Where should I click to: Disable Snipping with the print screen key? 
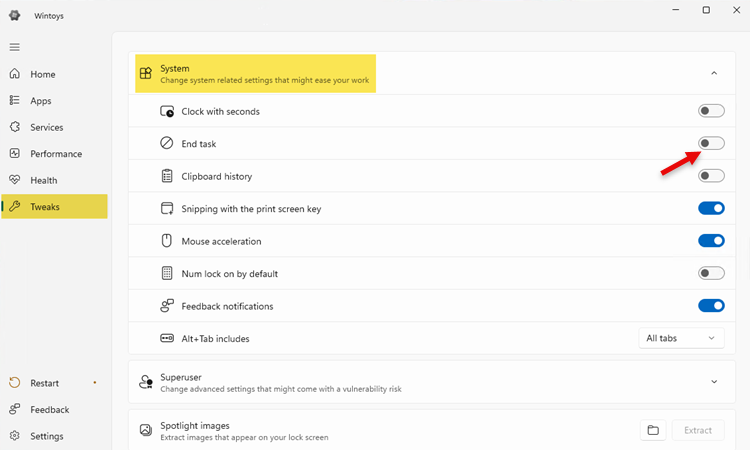[711, 208]
